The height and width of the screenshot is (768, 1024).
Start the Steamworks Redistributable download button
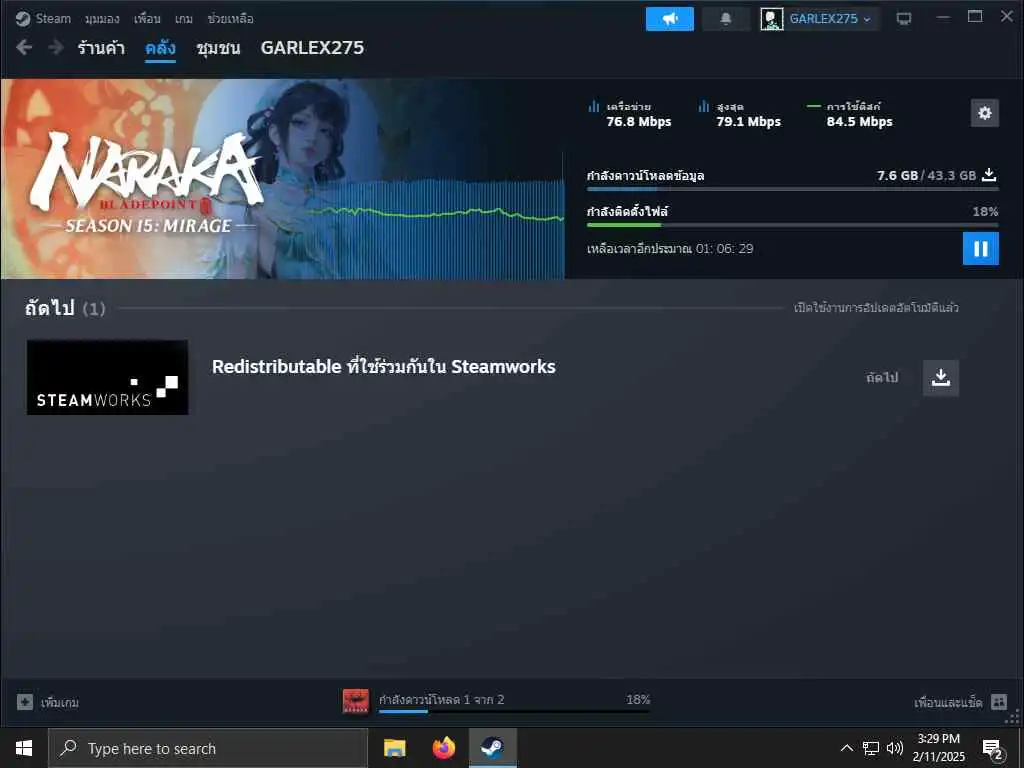pos(940,377)
